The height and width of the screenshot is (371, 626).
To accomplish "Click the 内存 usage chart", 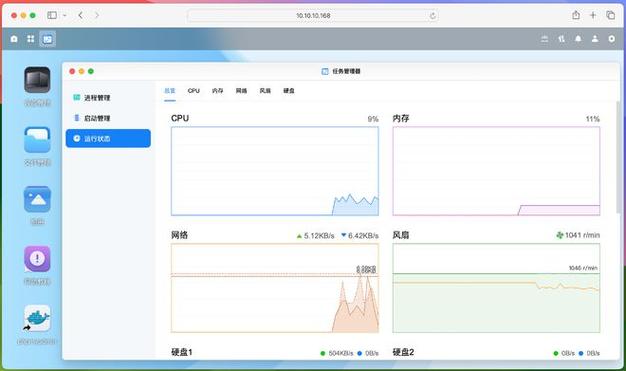I will [x=496, y=171].
